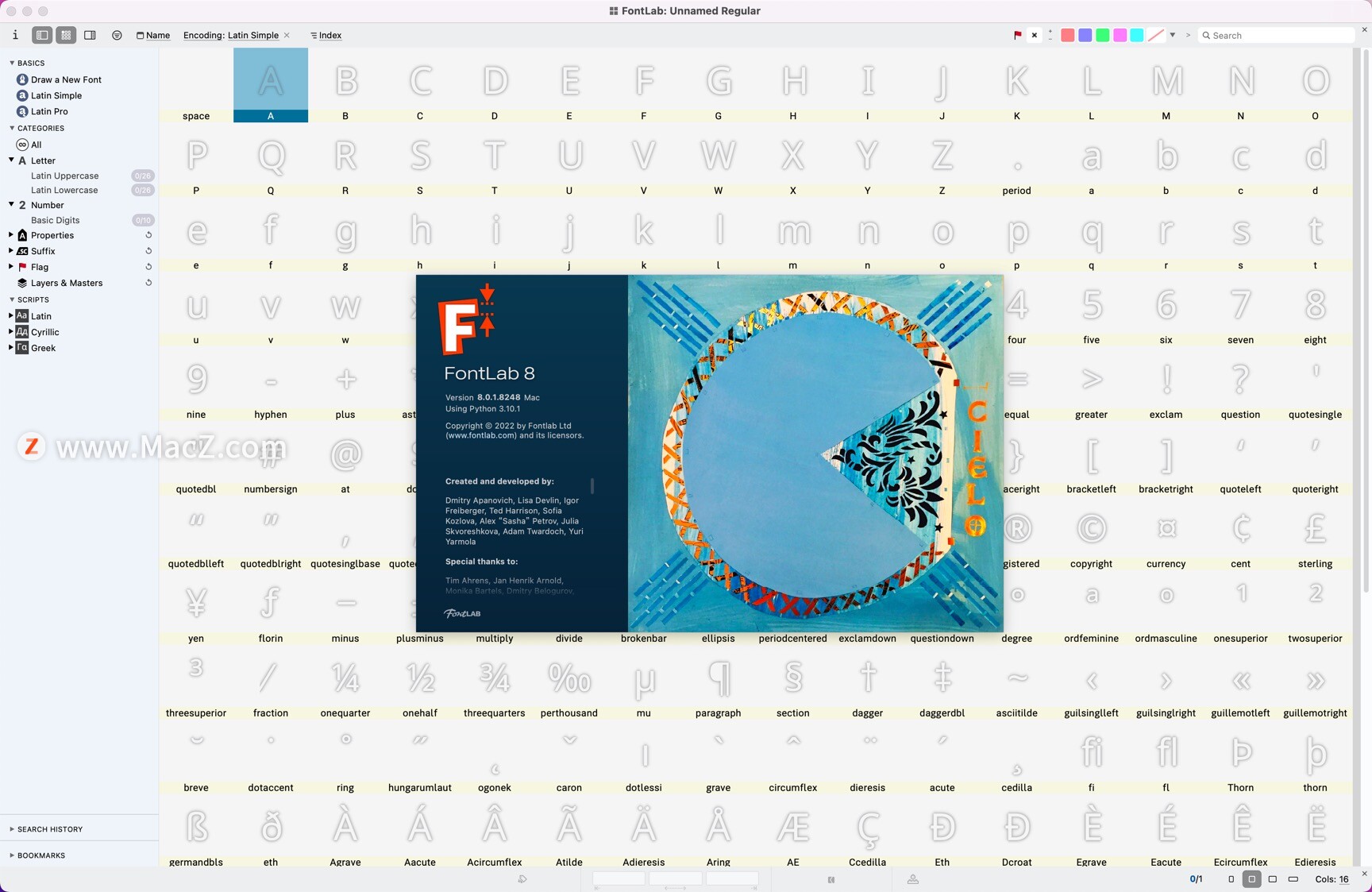Expand the Suffix group
Viewport: 1372px width, 892px height.
pos(11,251)
